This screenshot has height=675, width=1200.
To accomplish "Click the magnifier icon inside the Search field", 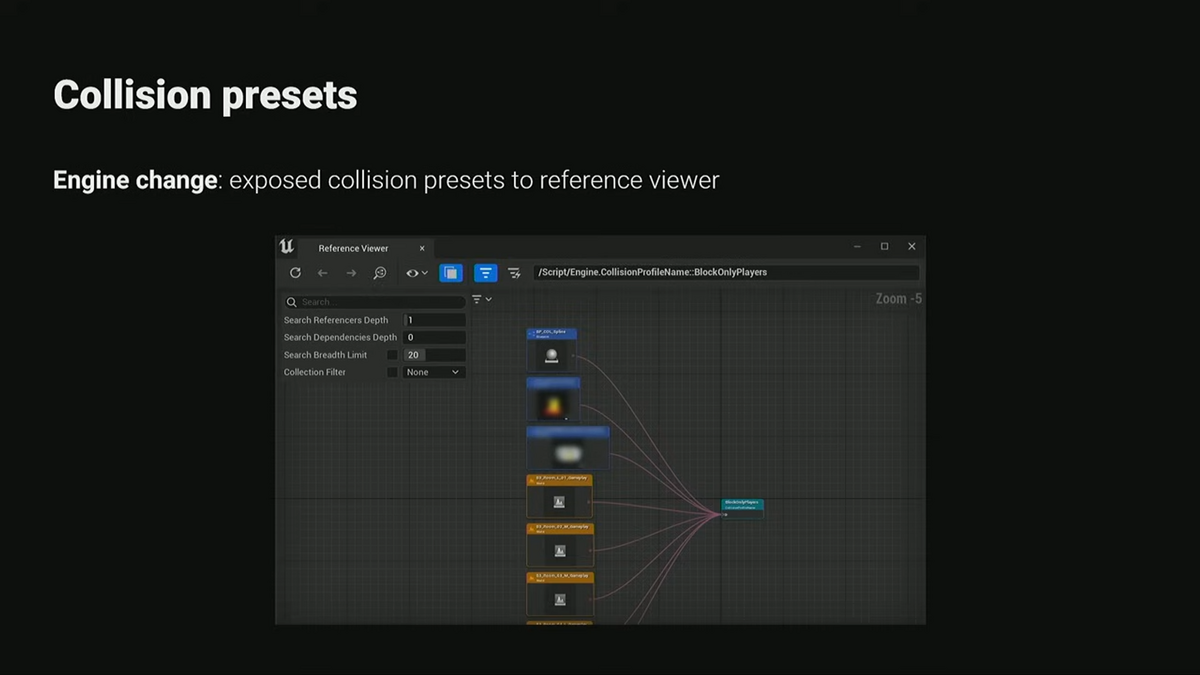I will [291, 302].
